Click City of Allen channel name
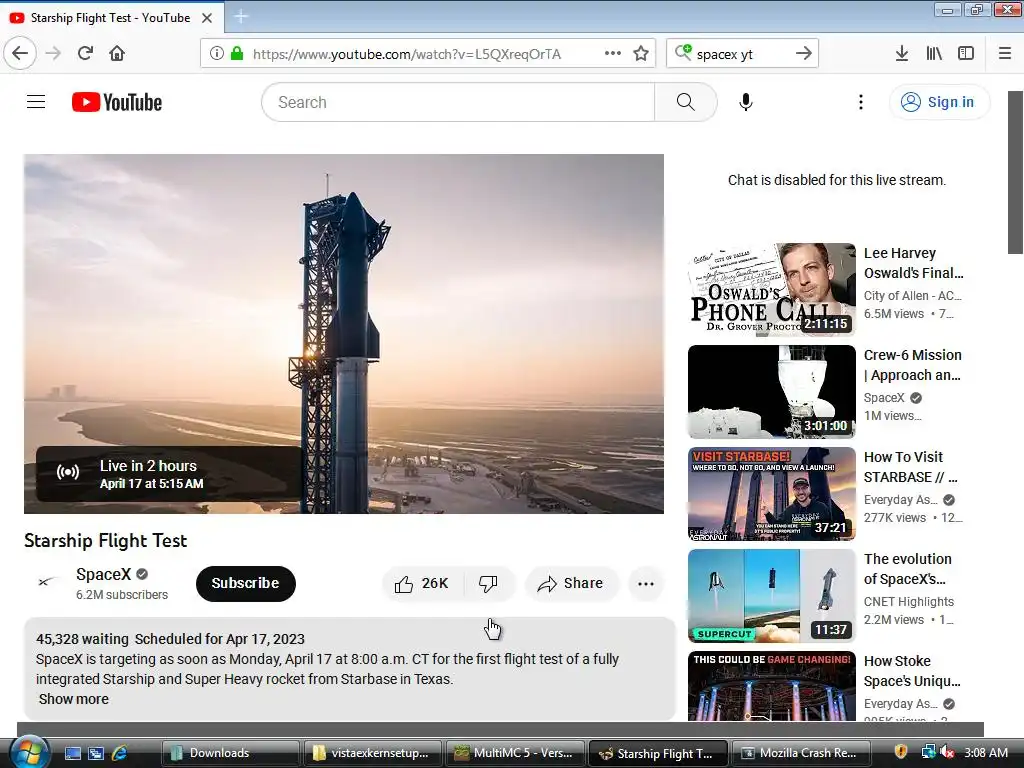The width and height of the screenshot is (1024, 768). (x=912, y=295)
